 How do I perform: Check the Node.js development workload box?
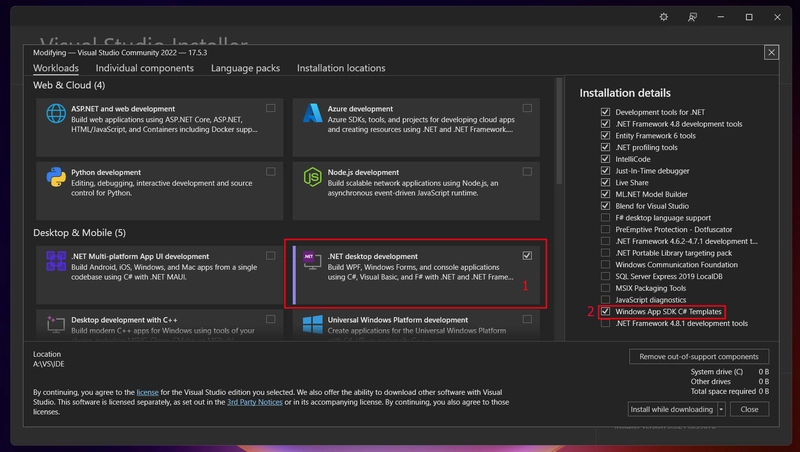pyautogui.click(x=527, y=171)
